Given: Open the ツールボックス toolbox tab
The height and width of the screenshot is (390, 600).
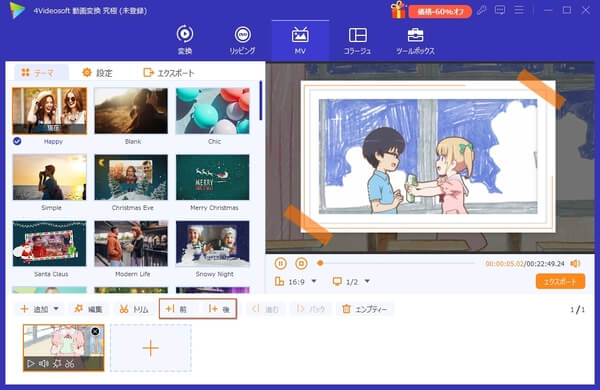Looking at the screenshot, I should point(415,40).
